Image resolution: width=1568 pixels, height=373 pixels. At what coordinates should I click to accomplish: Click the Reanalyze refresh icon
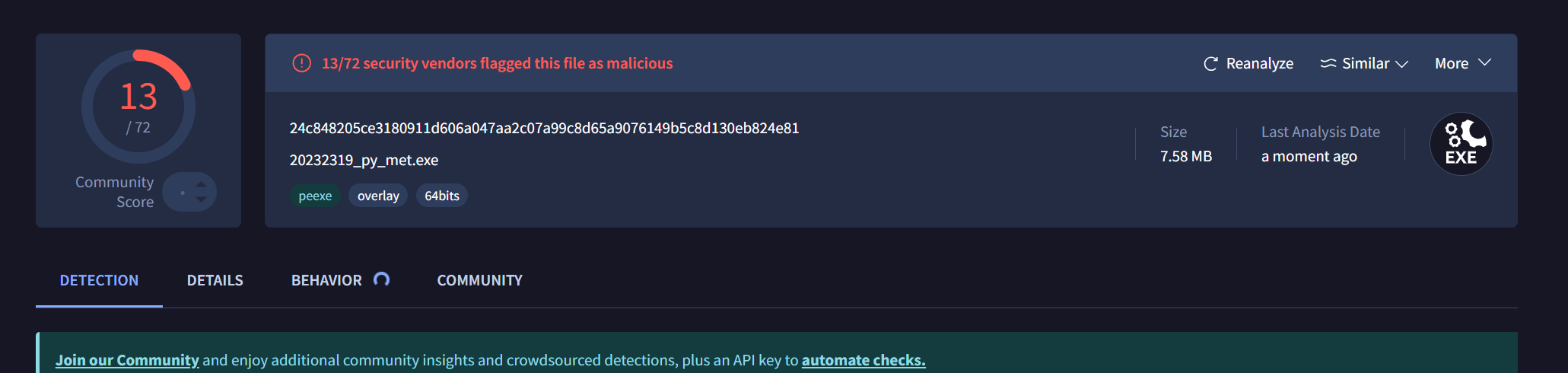pyautogui.click(x=1210, y=64)
